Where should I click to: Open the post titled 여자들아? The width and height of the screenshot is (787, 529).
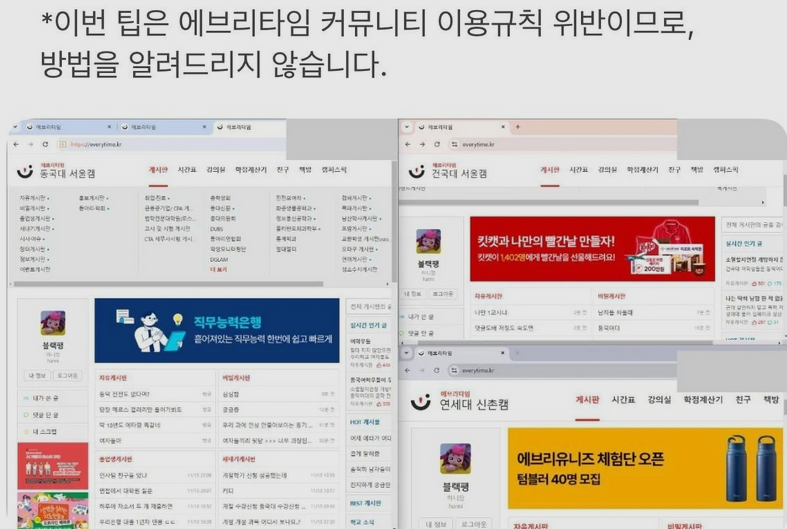tap(109, 441)
